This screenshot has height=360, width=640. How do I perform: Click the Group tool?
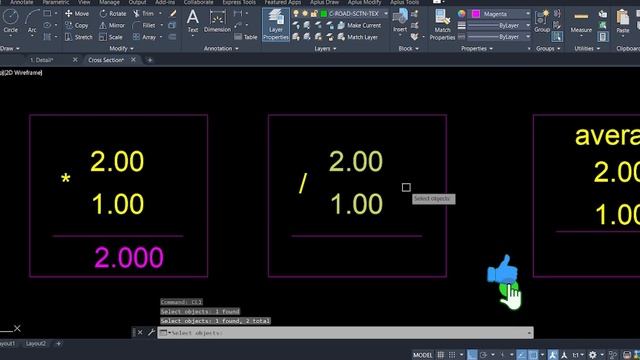(542, 21)
